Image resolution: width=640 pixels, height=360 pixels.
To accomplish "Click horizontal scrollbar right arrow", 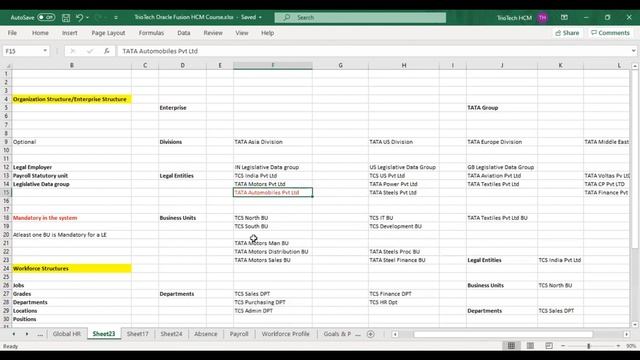I will pyautogui.click(x=627, y=334).
